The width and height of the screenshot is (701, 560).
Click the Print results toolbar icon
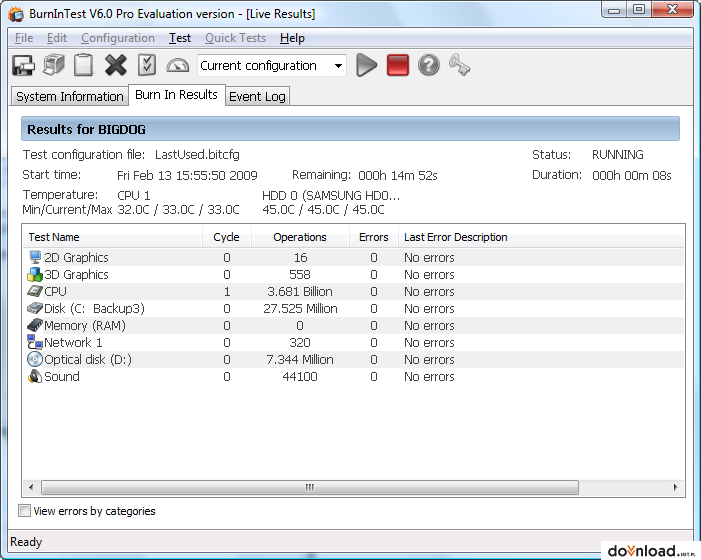(54, 65)
